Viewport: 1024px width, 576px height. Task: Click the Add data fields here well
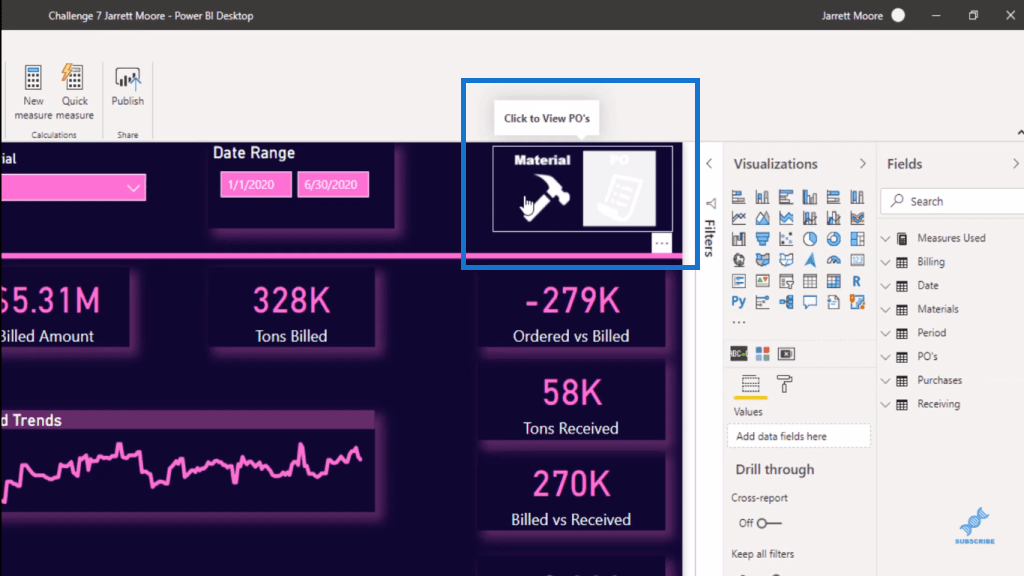click(x=799, y=436)
